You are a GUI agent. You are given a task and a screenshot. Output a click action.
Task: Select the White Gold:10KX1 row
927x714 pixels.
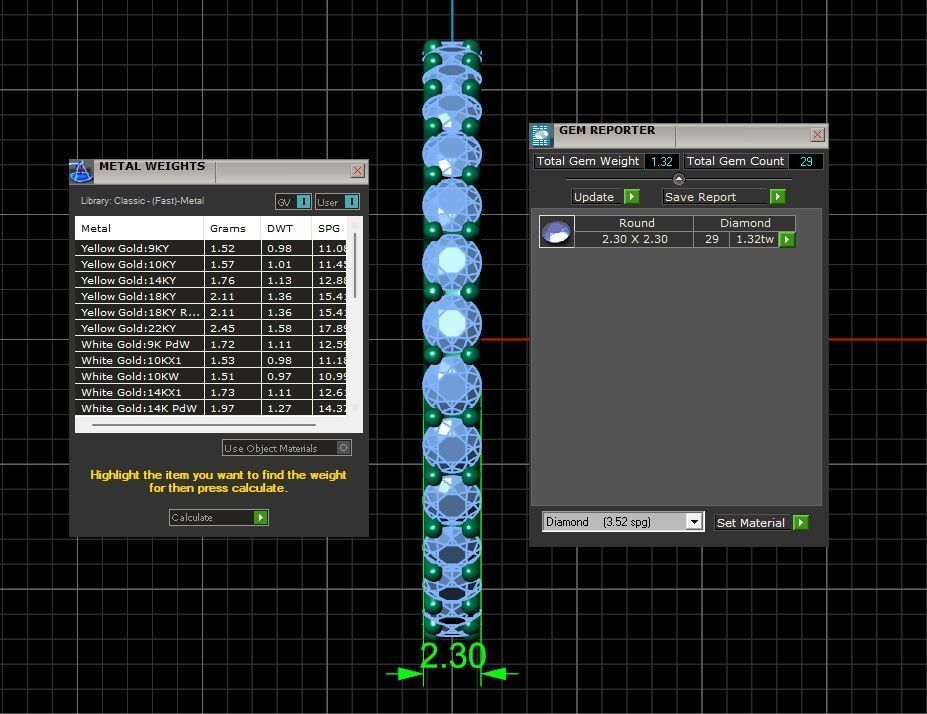[210, 360]
